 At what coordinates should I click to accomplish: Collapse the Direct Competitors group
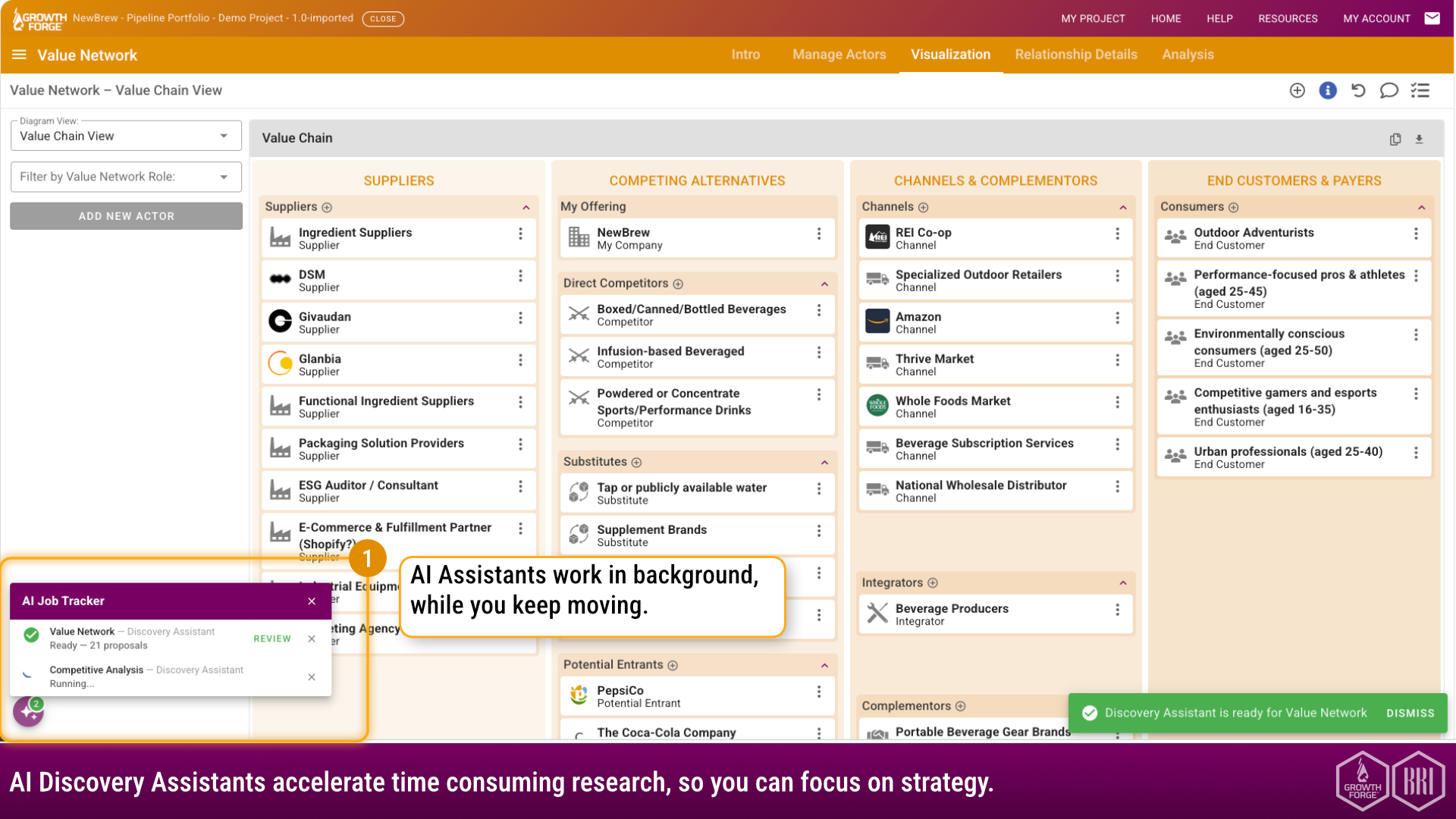click(x=824, y=284)
